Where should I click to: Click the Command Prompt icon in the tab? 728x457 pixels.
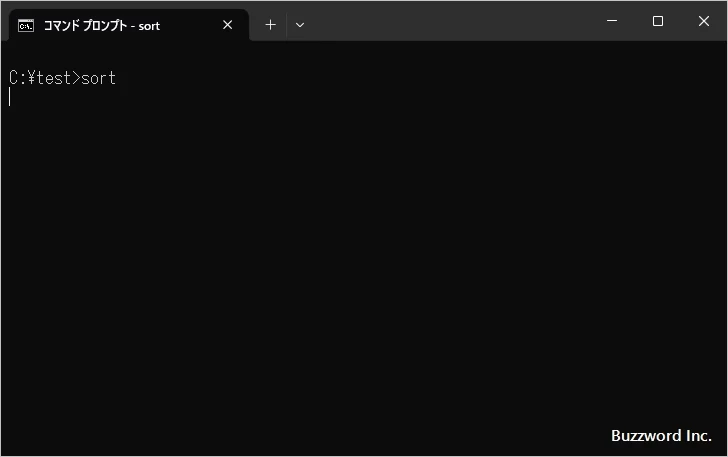click(26, 25)
